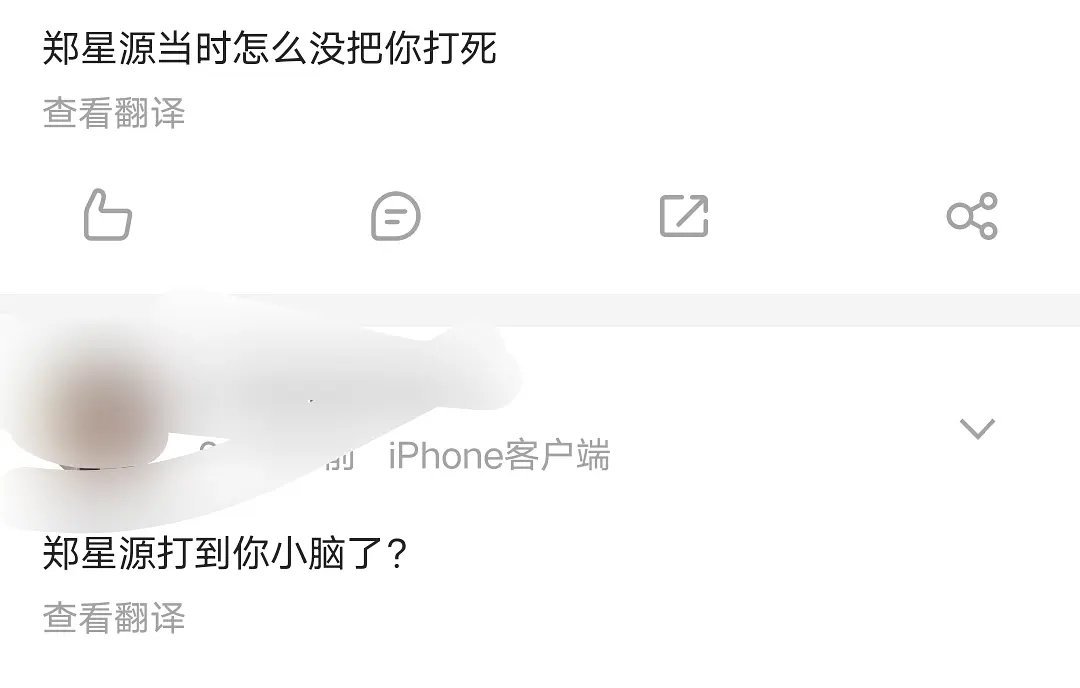Tap the iPhone客户端 source label
The image size is (1080, 688).
[x=499, y=455]
